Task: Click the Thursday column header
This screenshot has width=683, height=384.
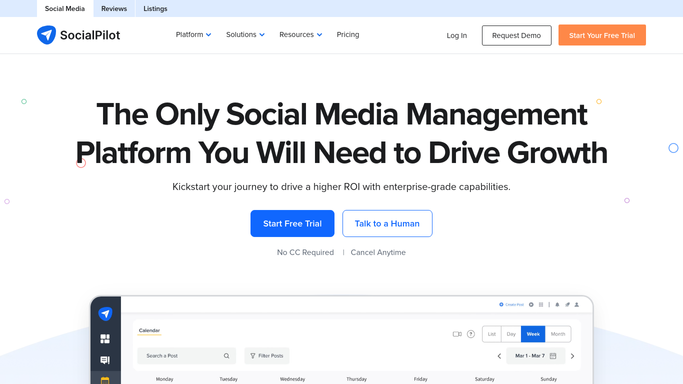Action: pyautogui.click(x=356, y=379)
